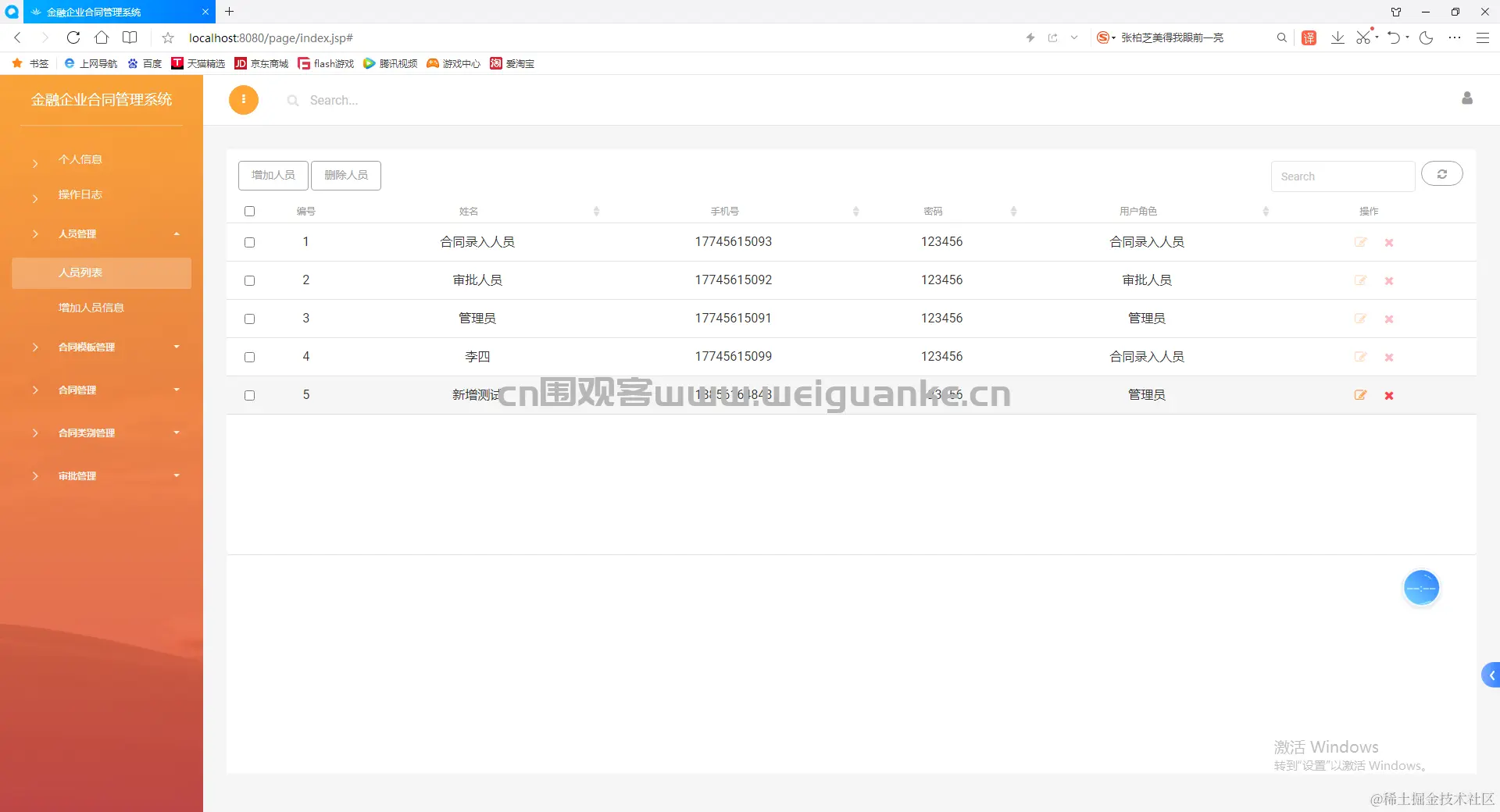Edit the 李四 row
Viewport: 1500px width, 812px height.
pyautogui.click(x=1360, y=357)
